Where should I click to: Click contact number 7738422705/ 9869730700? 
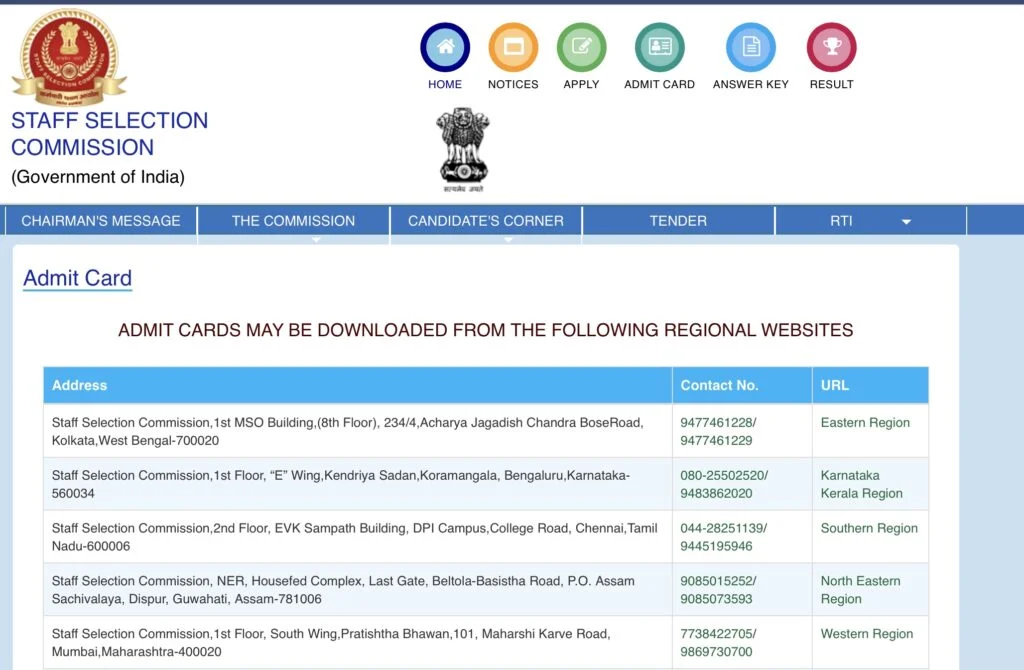[718, 643]
